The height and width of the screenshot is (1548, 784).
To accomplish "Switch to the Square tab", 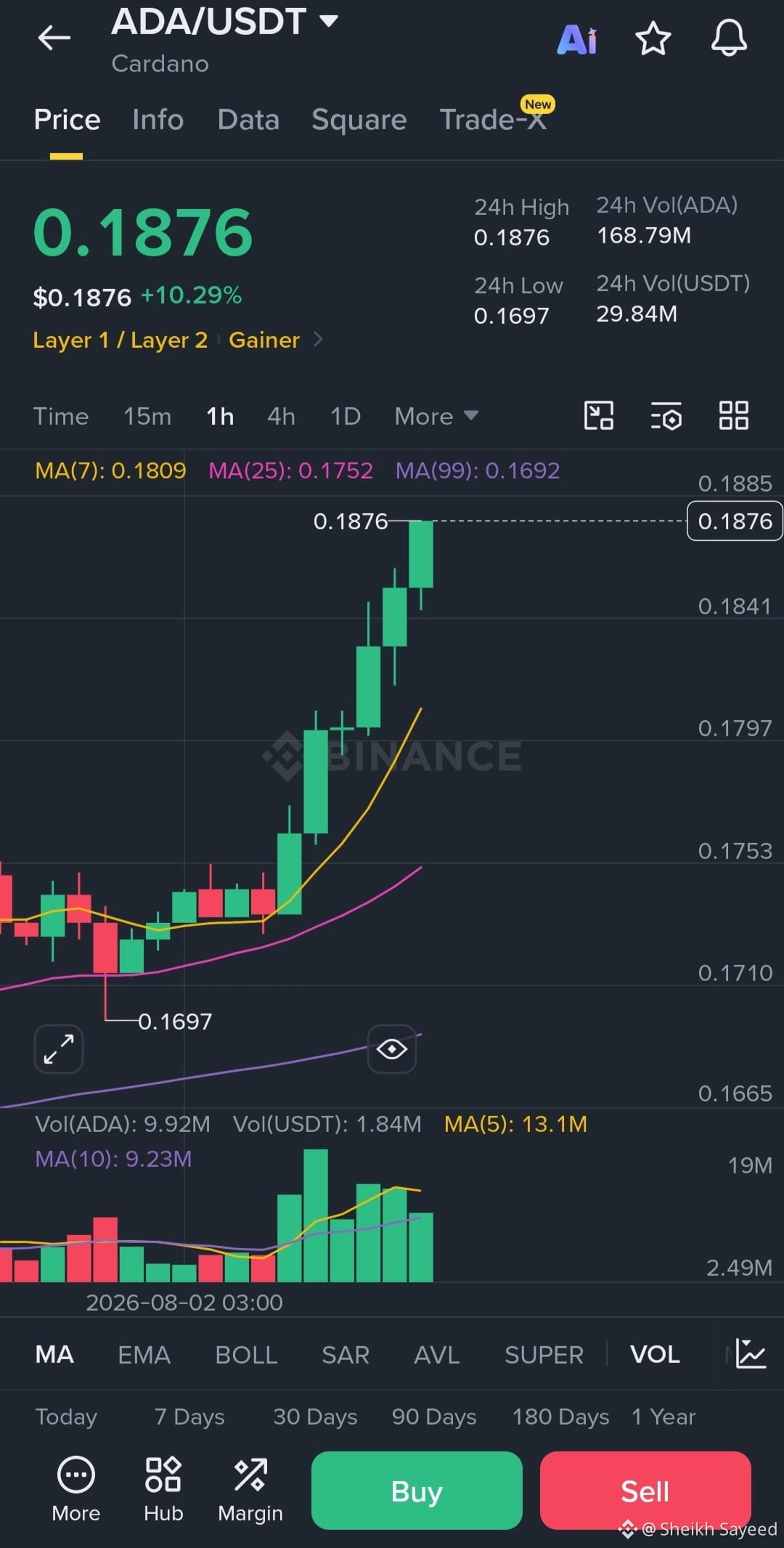I will 359,120.
